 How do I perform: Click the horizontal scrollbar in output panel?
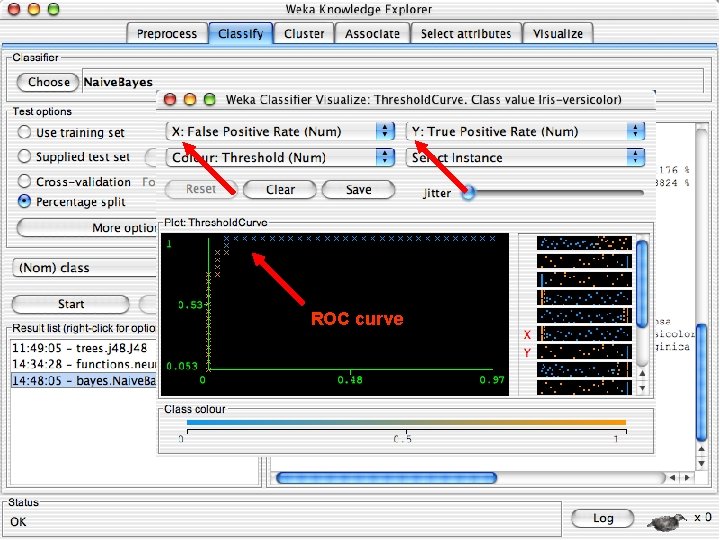coord(386,478)
